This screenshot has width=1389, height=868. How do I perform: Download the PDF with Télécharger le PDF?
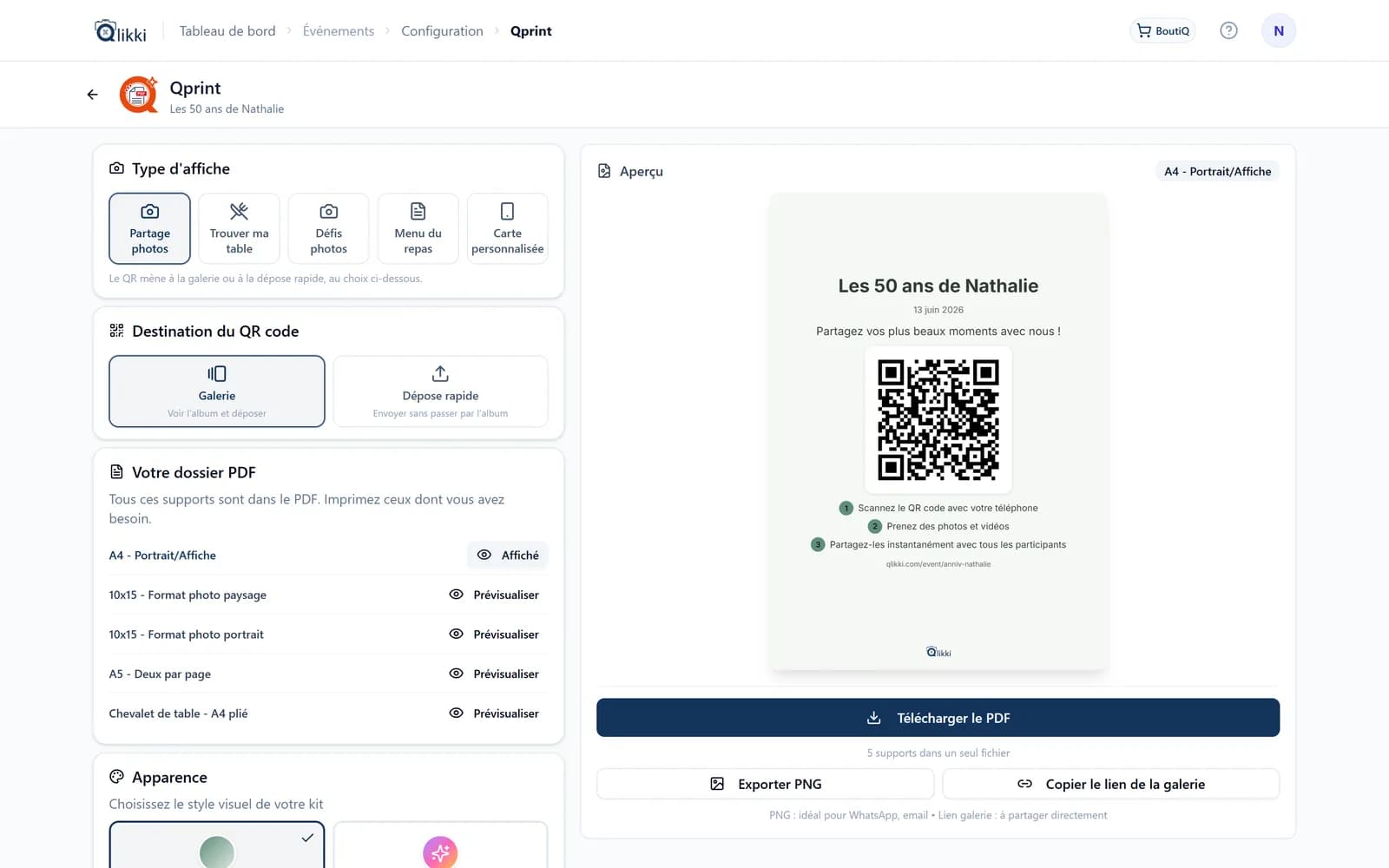[x=938, y=718]
